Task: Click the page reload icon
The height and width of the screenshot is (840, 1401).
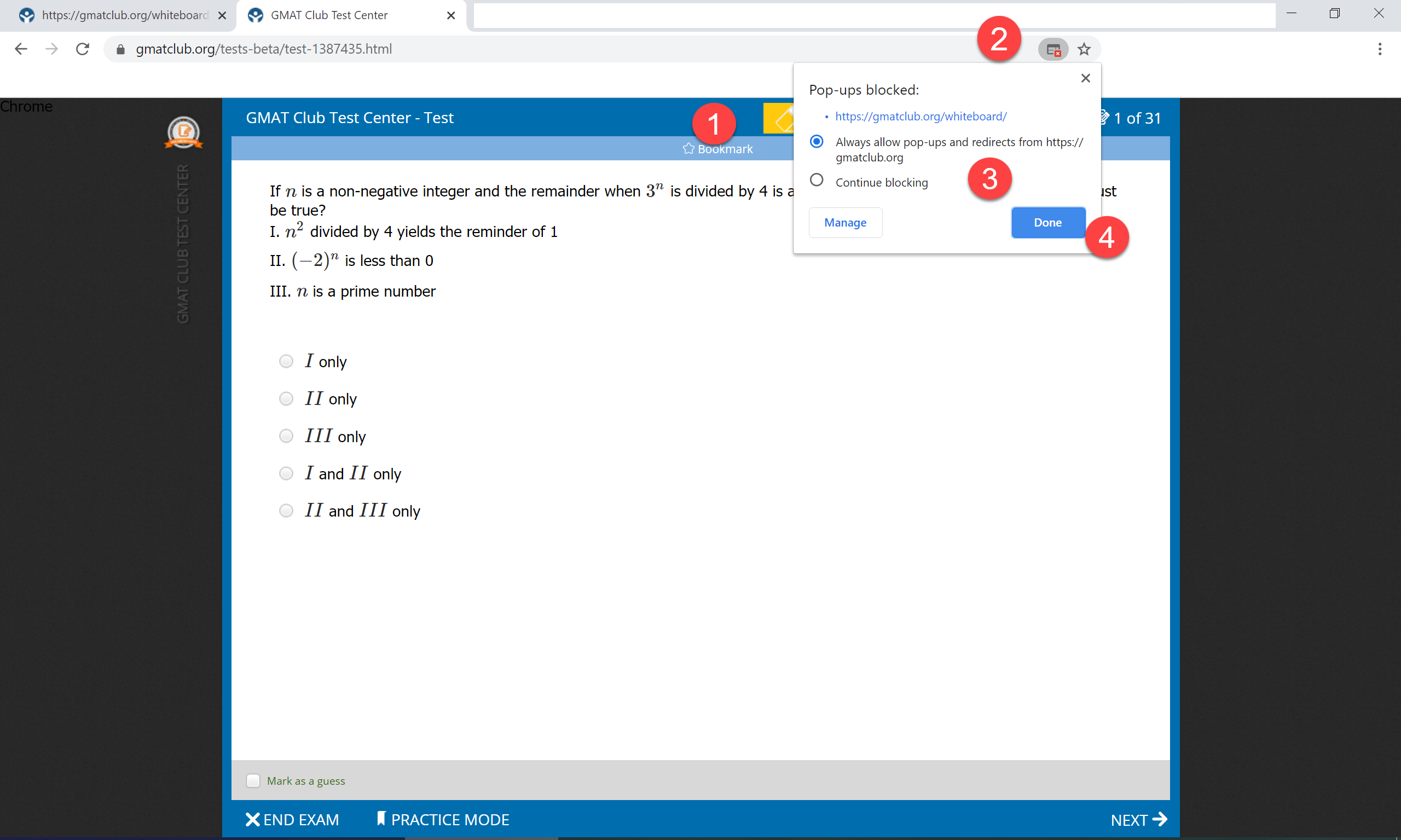Action: tap(83, 49)
